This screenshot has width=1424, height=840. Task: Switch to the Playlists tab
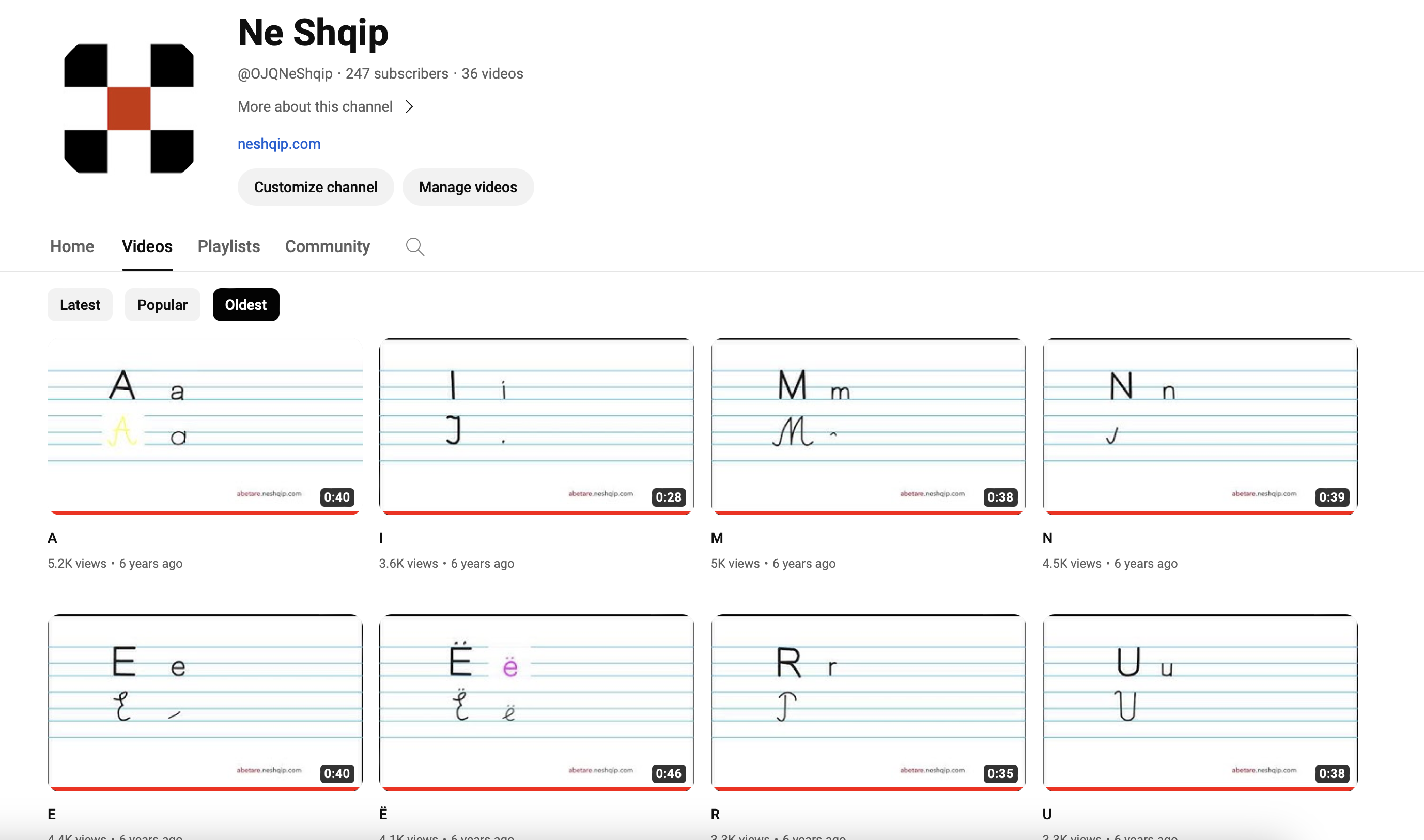tap(229, 247)
